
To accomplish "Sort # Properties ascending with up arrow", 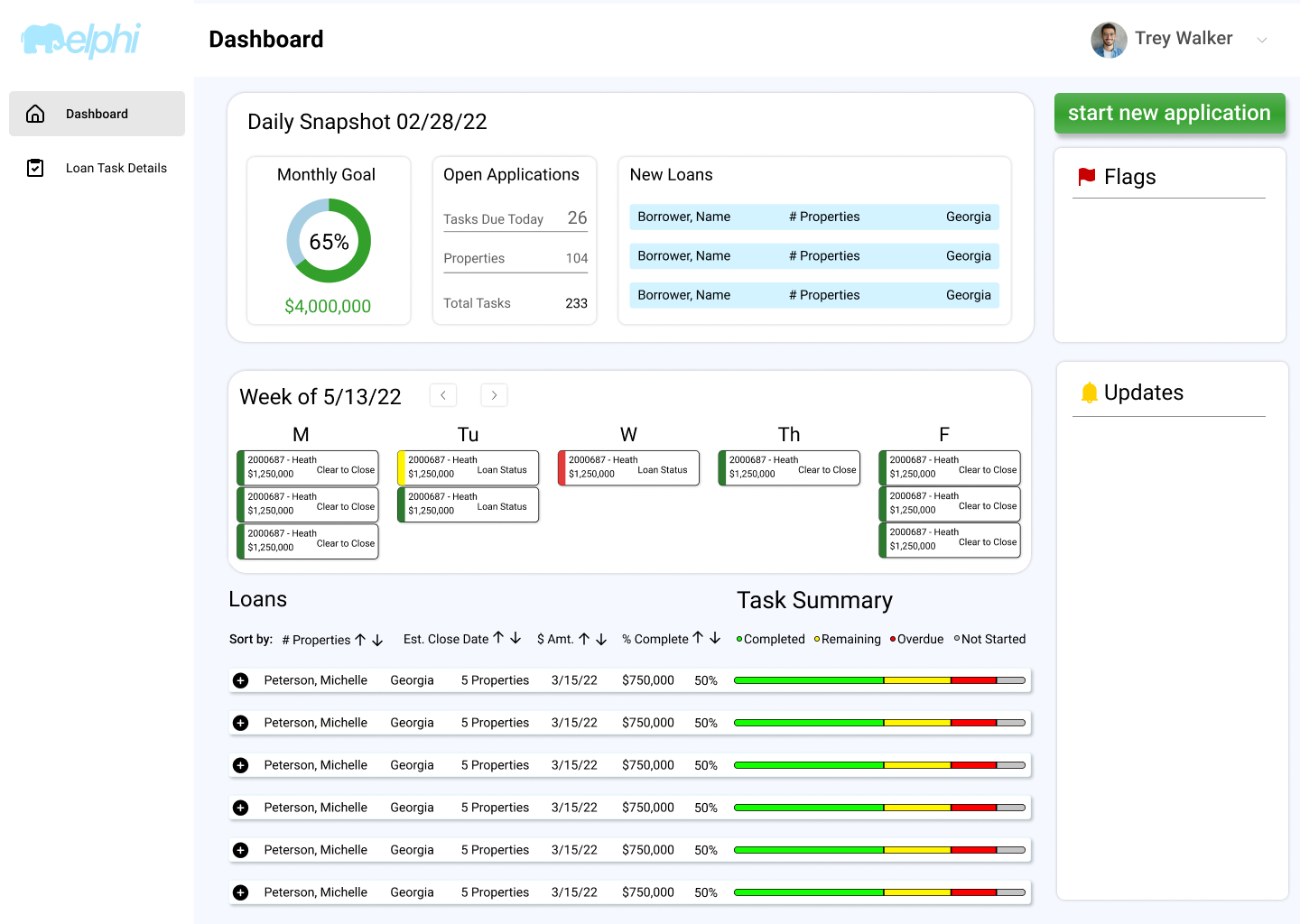I will tap(360, 640).
